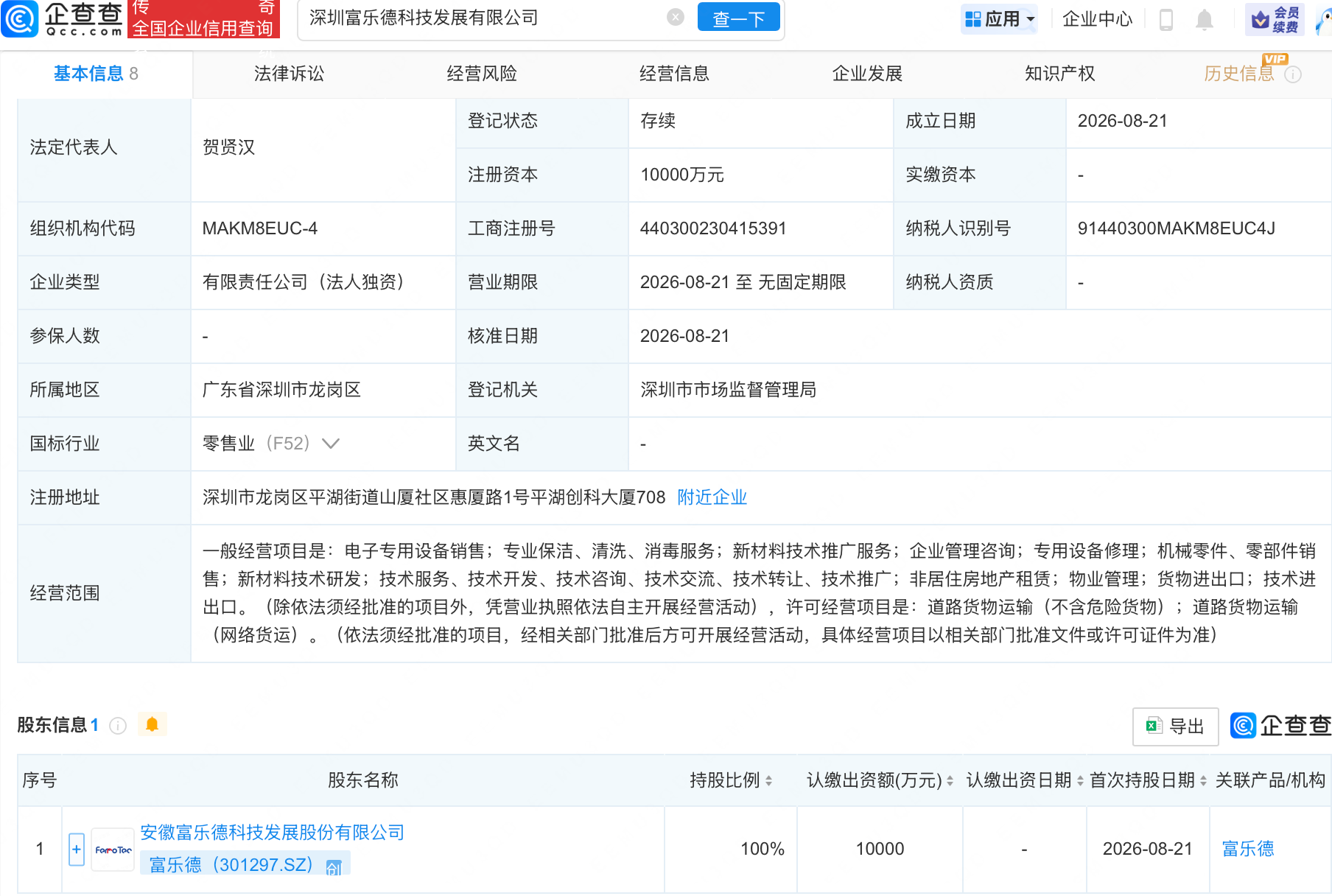Click the 查一下 search button
The width and height of the screenshot is (1332, 896).
pos(738,18)
